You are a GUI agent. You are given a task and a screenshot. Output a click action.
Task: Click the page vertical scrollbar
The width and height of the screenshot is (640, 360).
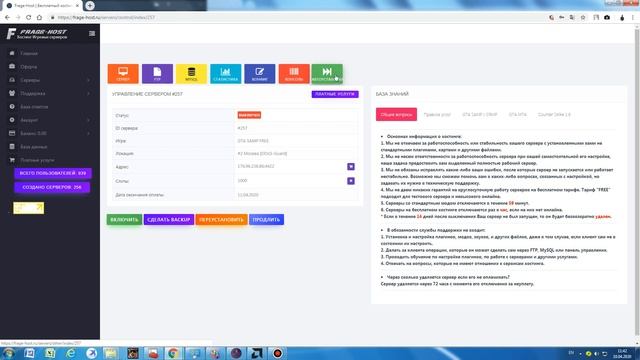637,184
